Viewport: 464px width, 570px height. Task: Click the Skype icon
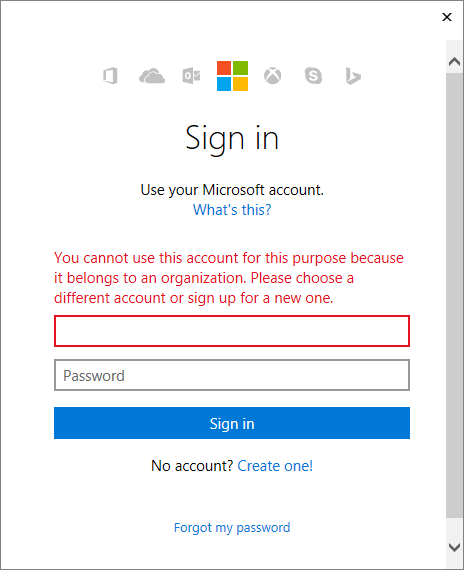tap(313, 76)
